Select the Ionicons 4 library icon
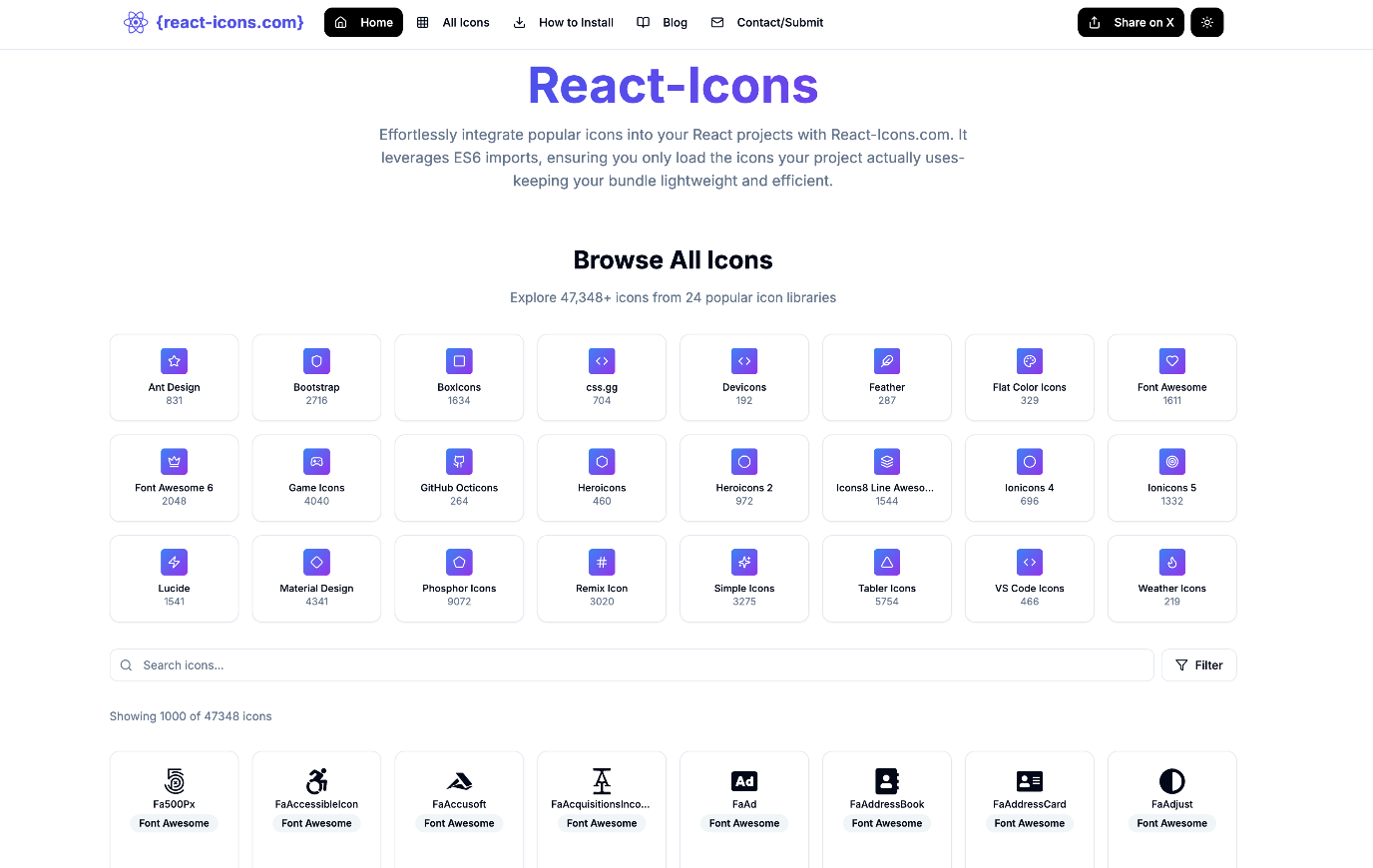The height and width of the screenshot is (868, 1373). coord(1030,462)
